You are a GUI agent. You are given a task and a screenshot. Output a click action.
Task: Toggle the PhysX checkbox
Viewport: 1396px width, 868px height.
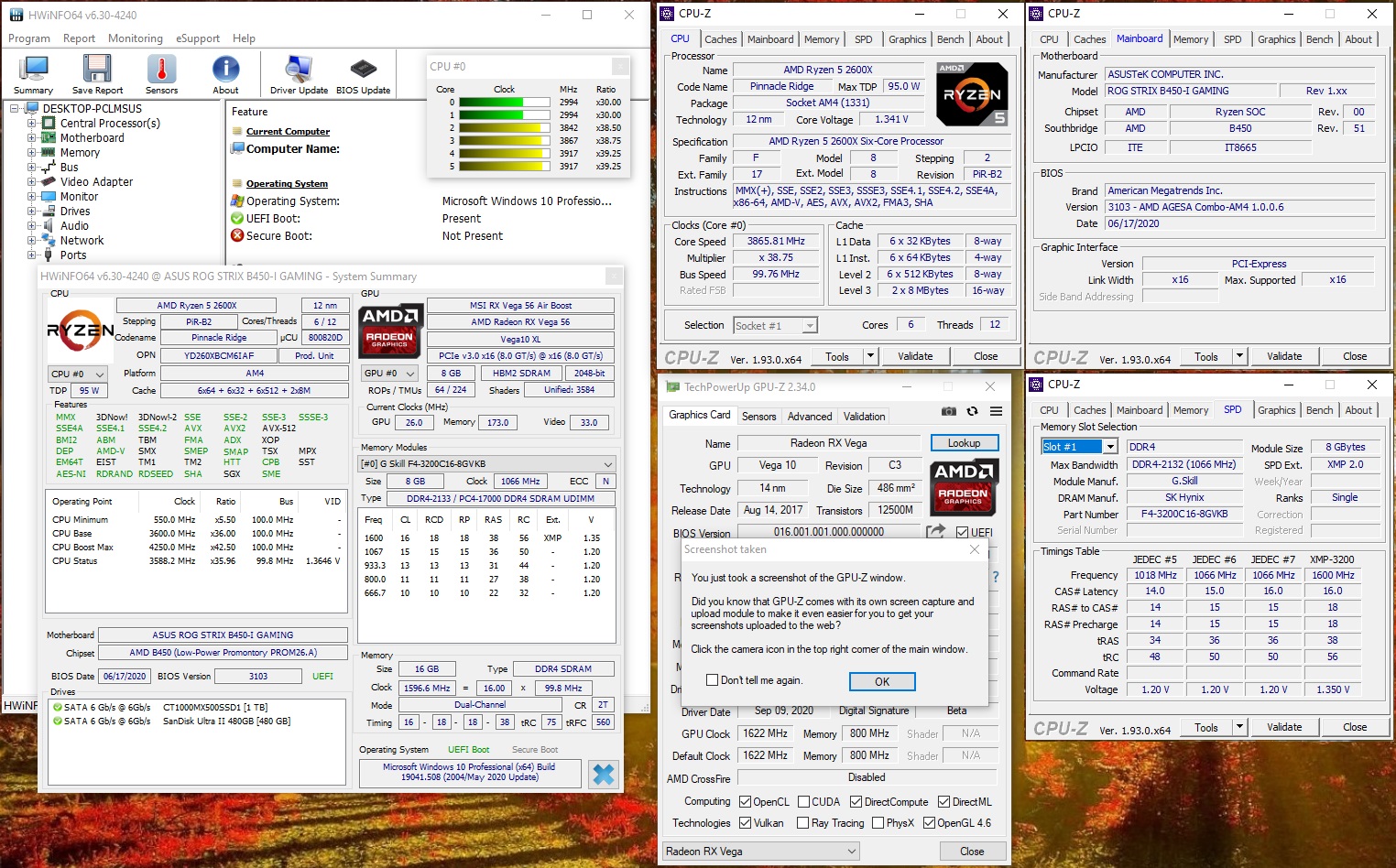tap(878, 822)
